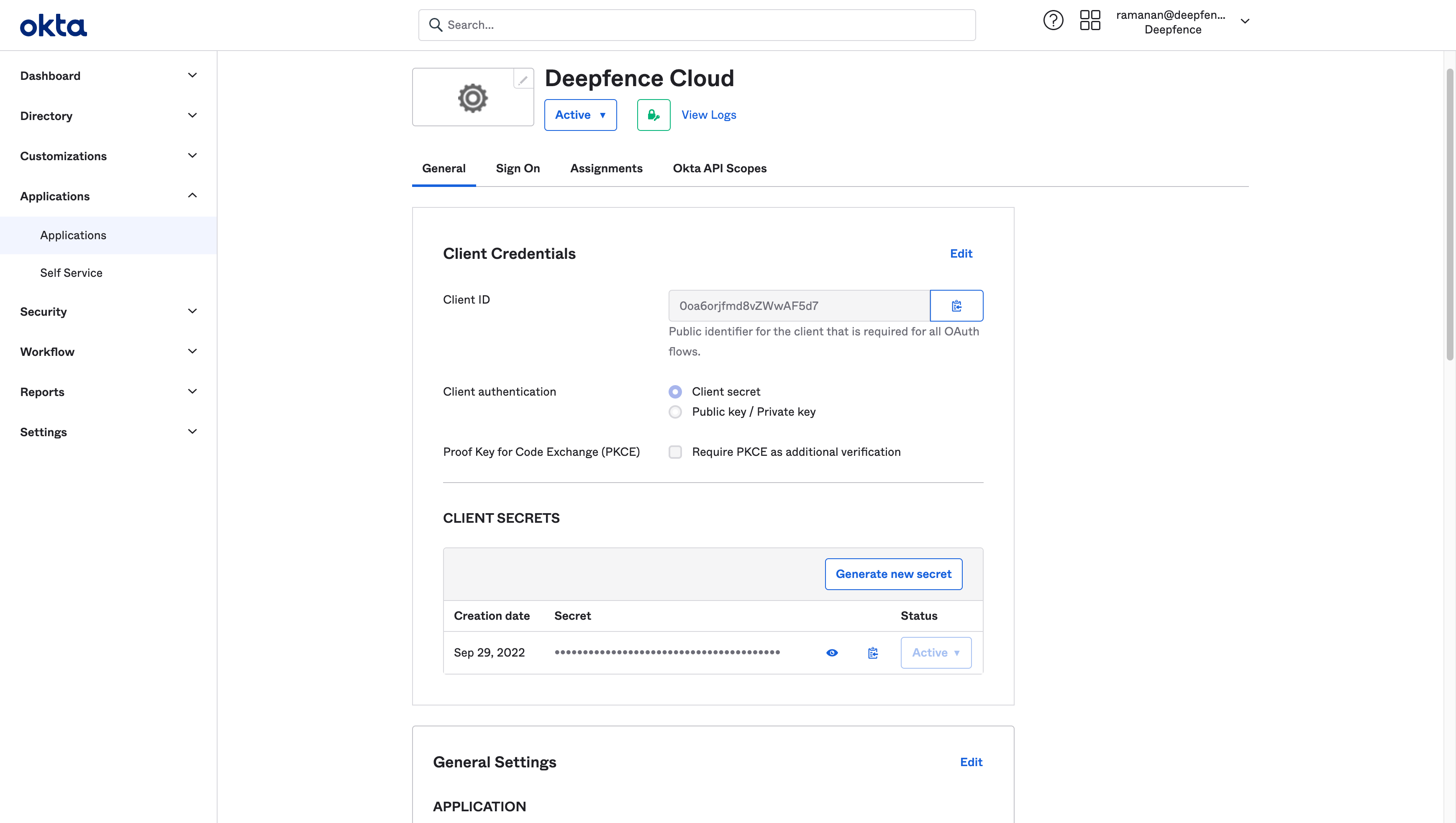Edit the app logo with pencil icon
1456x823 pixels.
pyautogui.click(x=523, y=80)
